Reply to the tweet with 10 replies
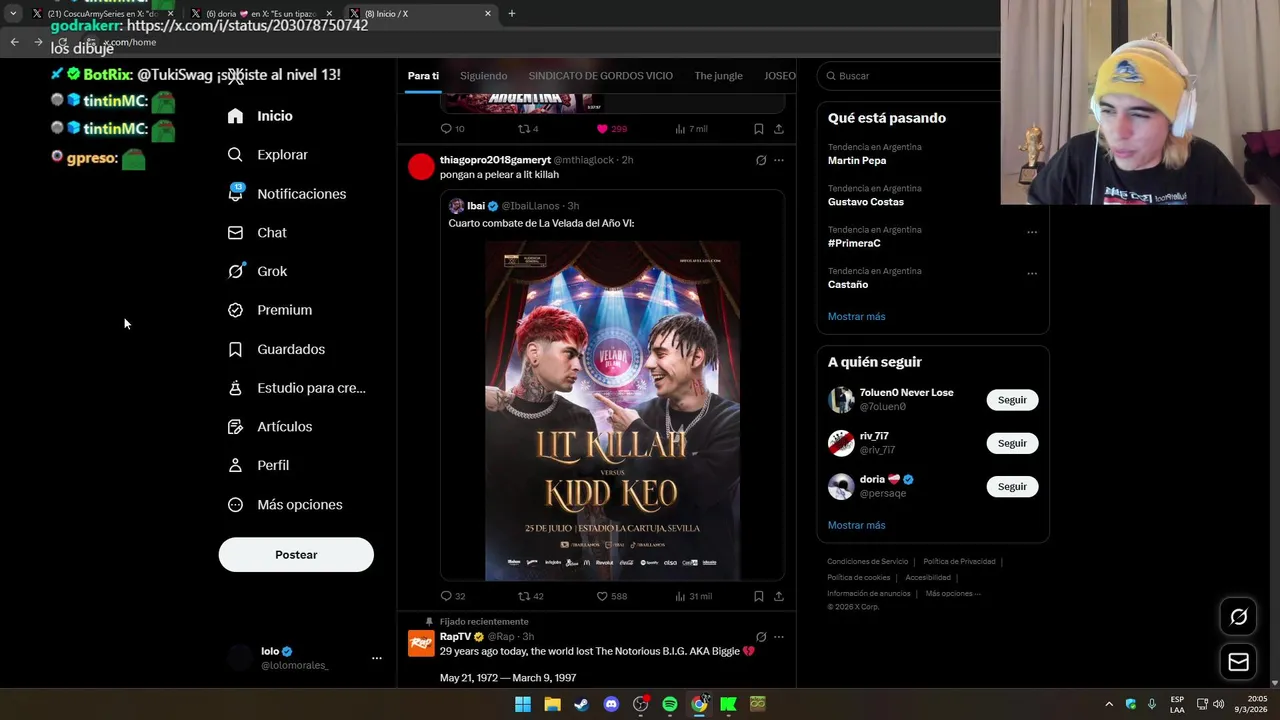This screenshot has width=1280, height=720. pos(452,129)
